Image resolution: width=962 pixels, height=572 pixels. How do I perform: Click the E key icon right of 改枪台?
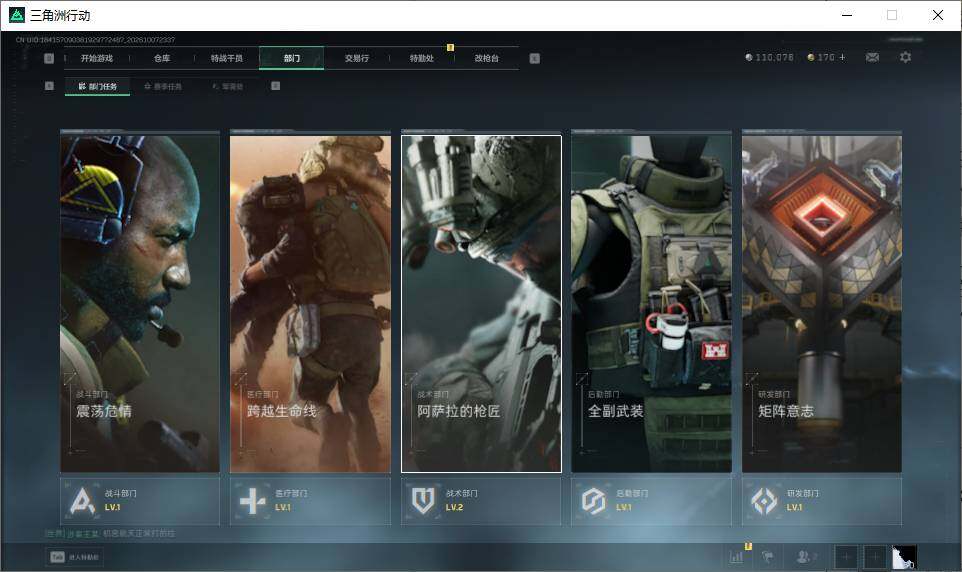[534, 58]
